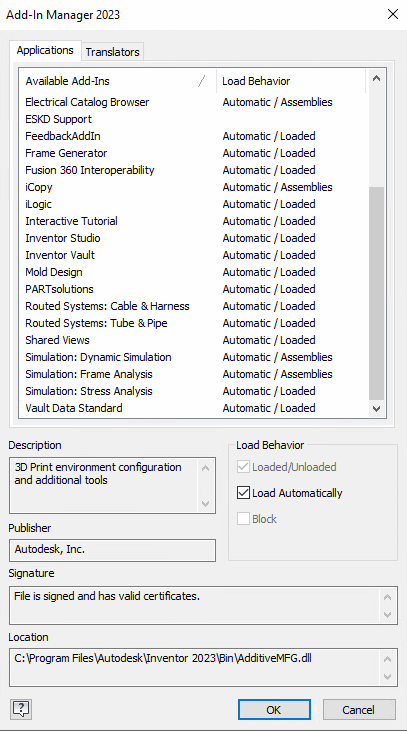Click the Cancel button
This screenshot has width=407, height=733.
tap(358, 710)
